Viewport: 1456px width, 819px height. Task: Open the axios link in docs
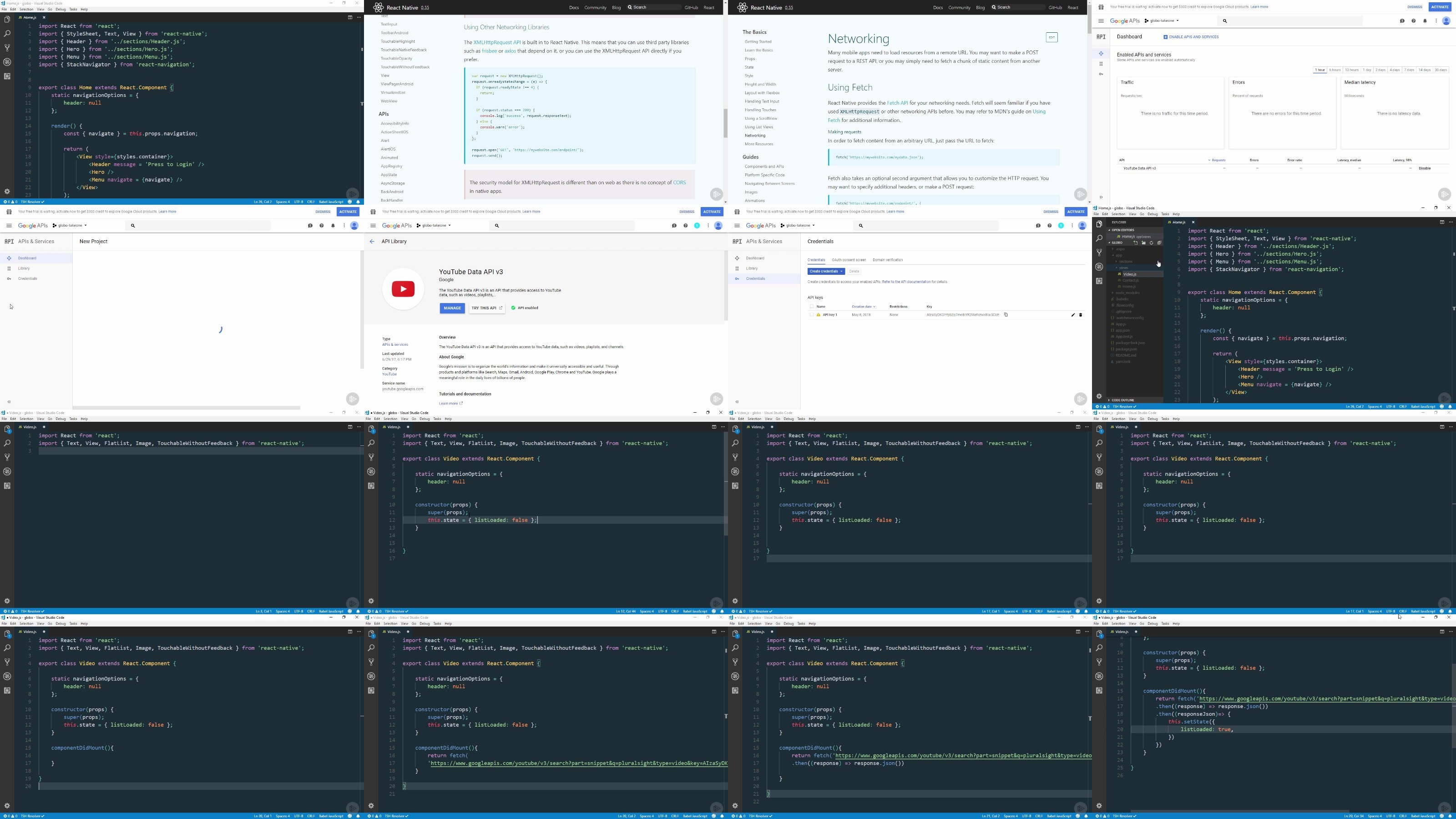(510, 51)
